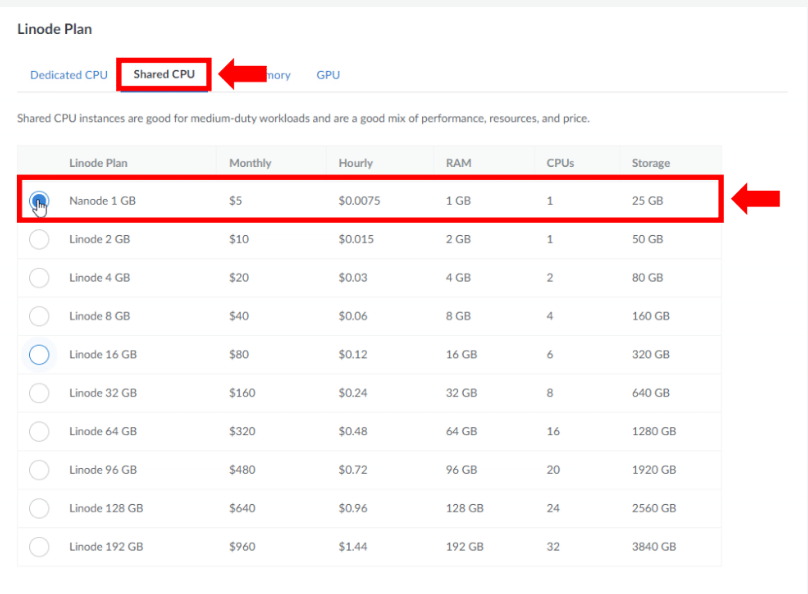Click the RAM column header

[x=458, y=163]
